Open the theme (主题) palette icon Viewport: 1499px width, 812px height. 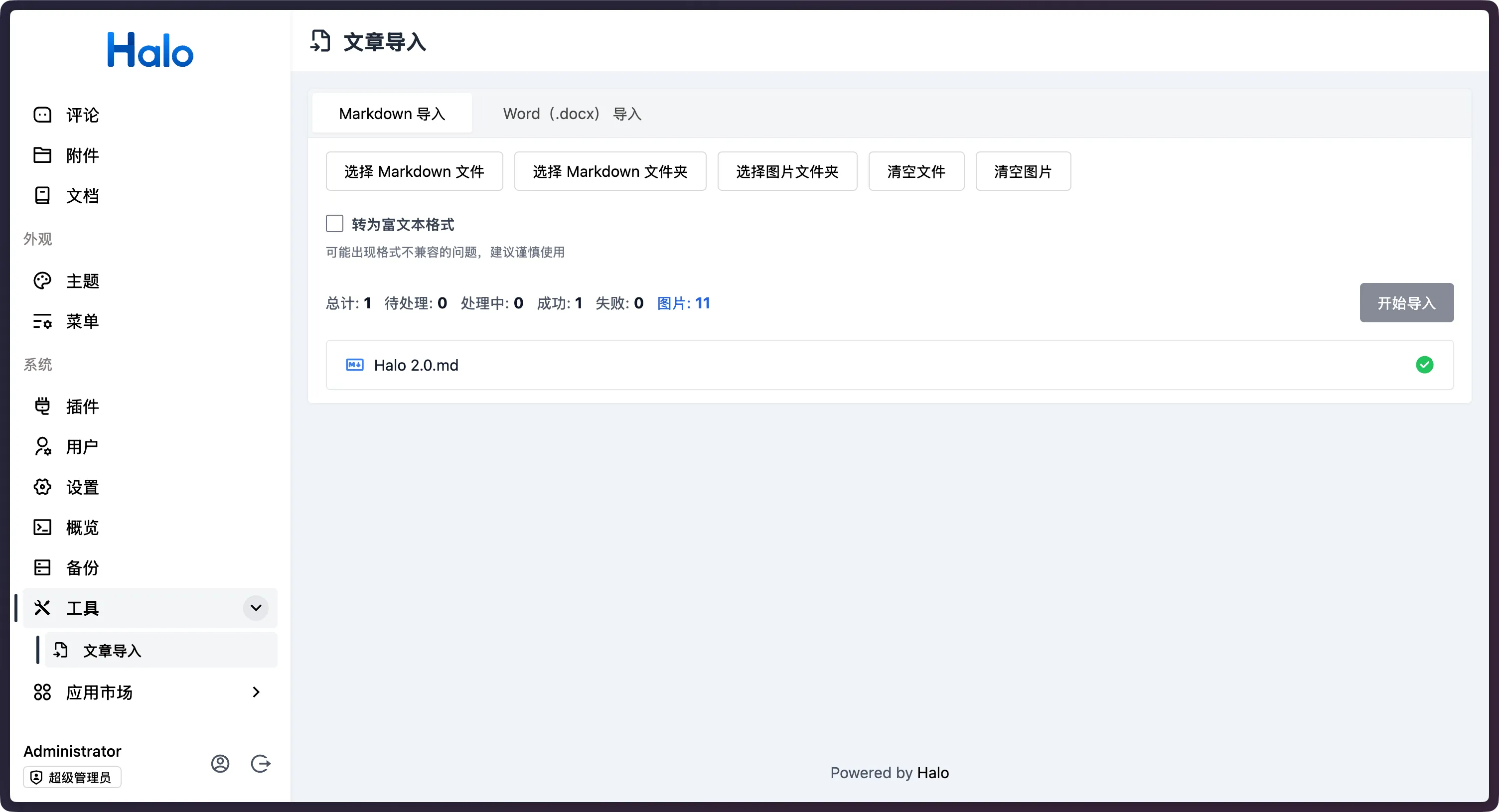click(42, 281)
